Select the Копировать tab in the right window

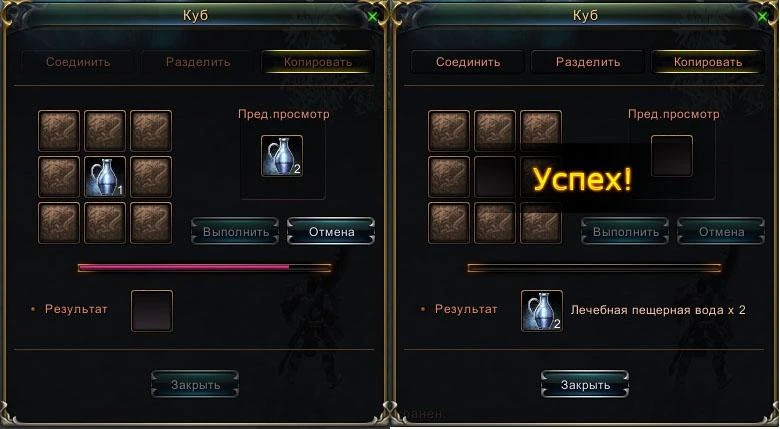coord(708,62)
